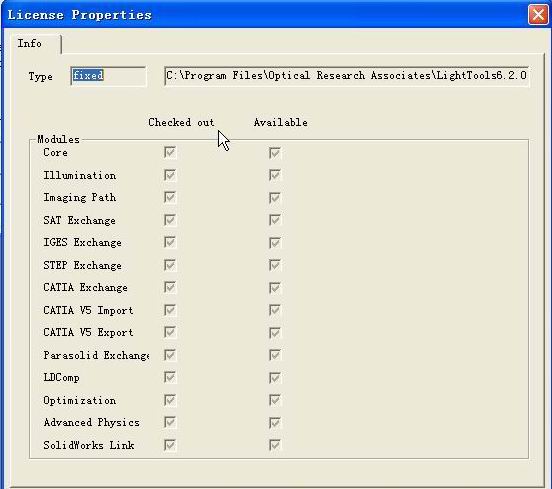Toggle Core checked out checkbox

click(x=170, y=152)
